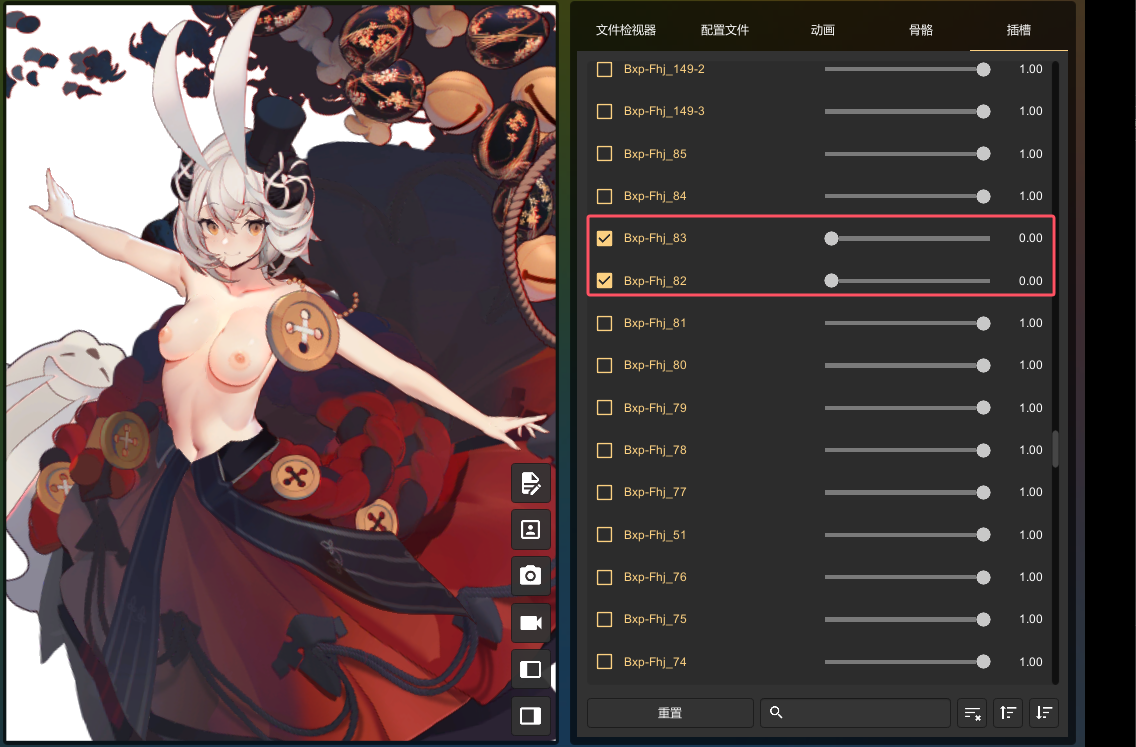Uncheck the Bxp-Fhj_83 checkbox
The width and height of the screenshot is (1136, 747).
[604, 238]
